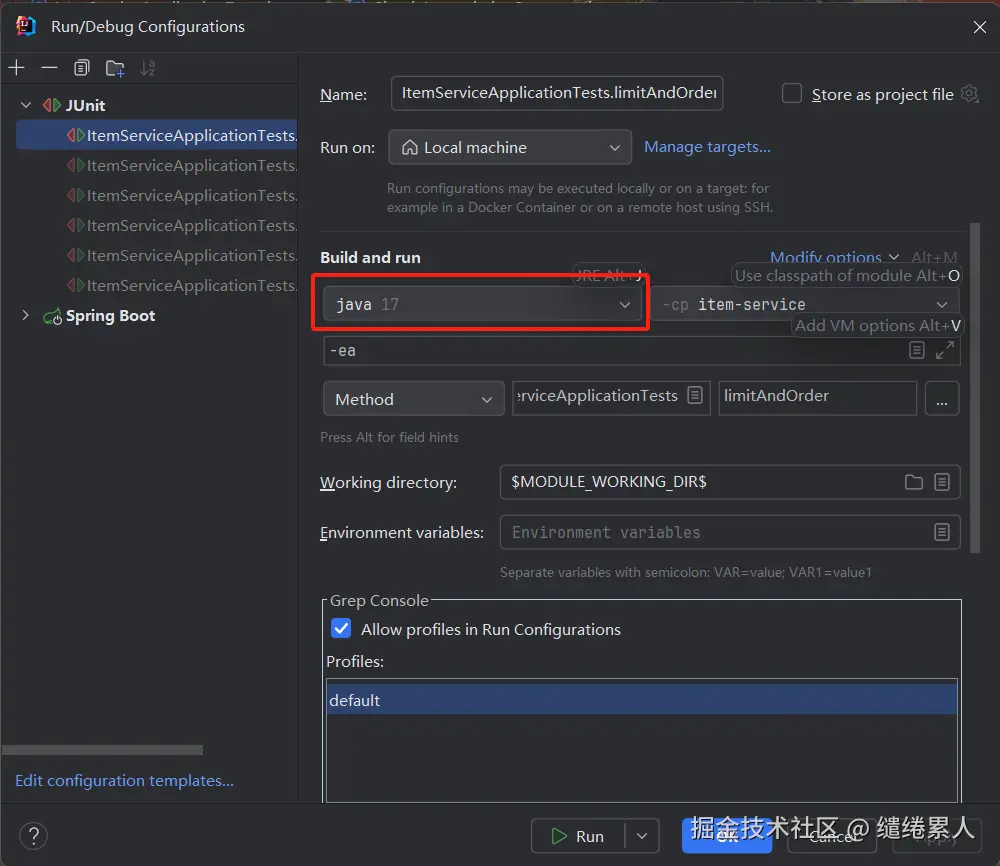This screenshot has height=866, width=1000.
Task: Browse for working directory folder
Action: tap(913, 482)
